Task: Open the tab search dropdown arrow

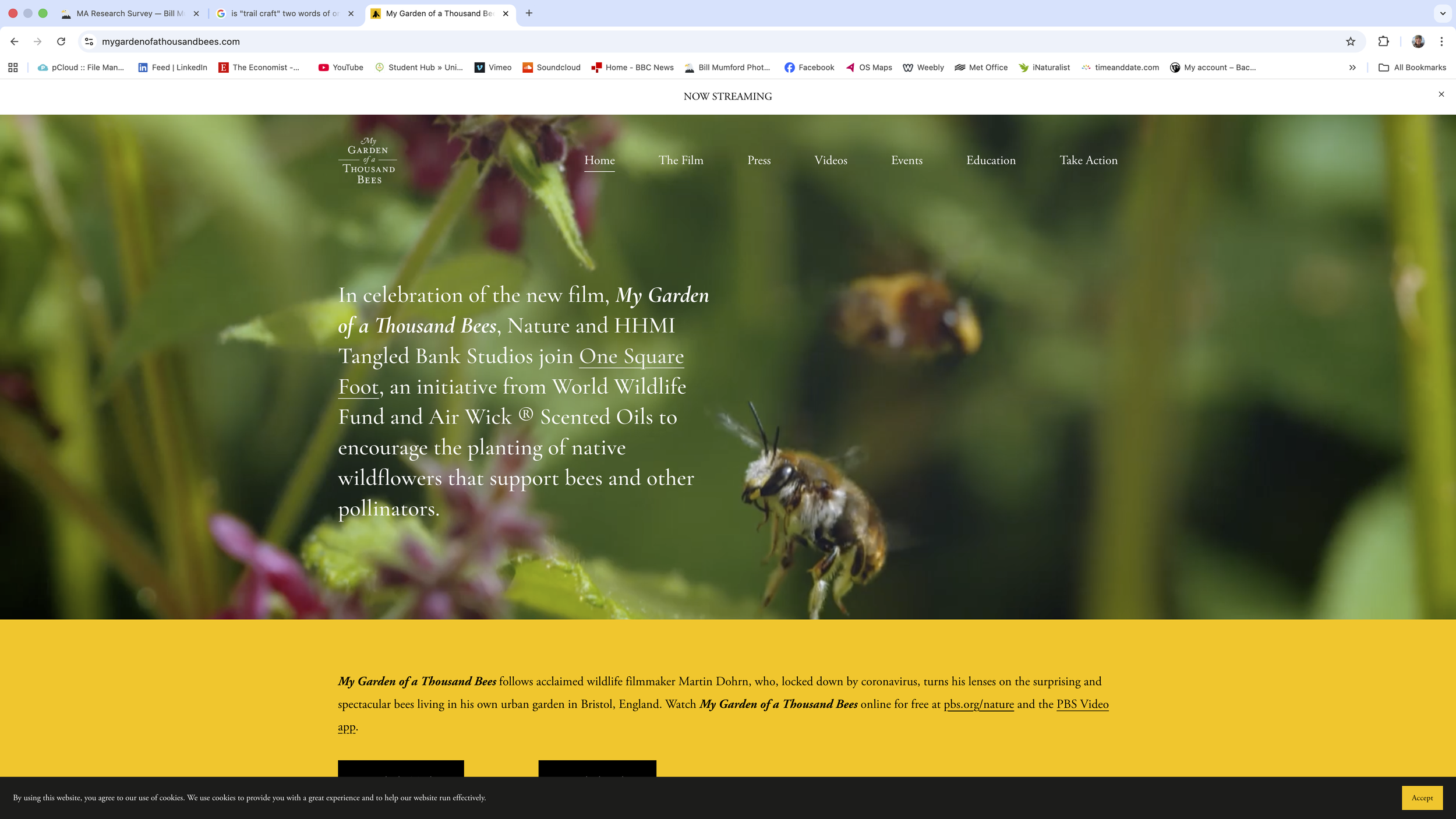Action: point(1443,13)
